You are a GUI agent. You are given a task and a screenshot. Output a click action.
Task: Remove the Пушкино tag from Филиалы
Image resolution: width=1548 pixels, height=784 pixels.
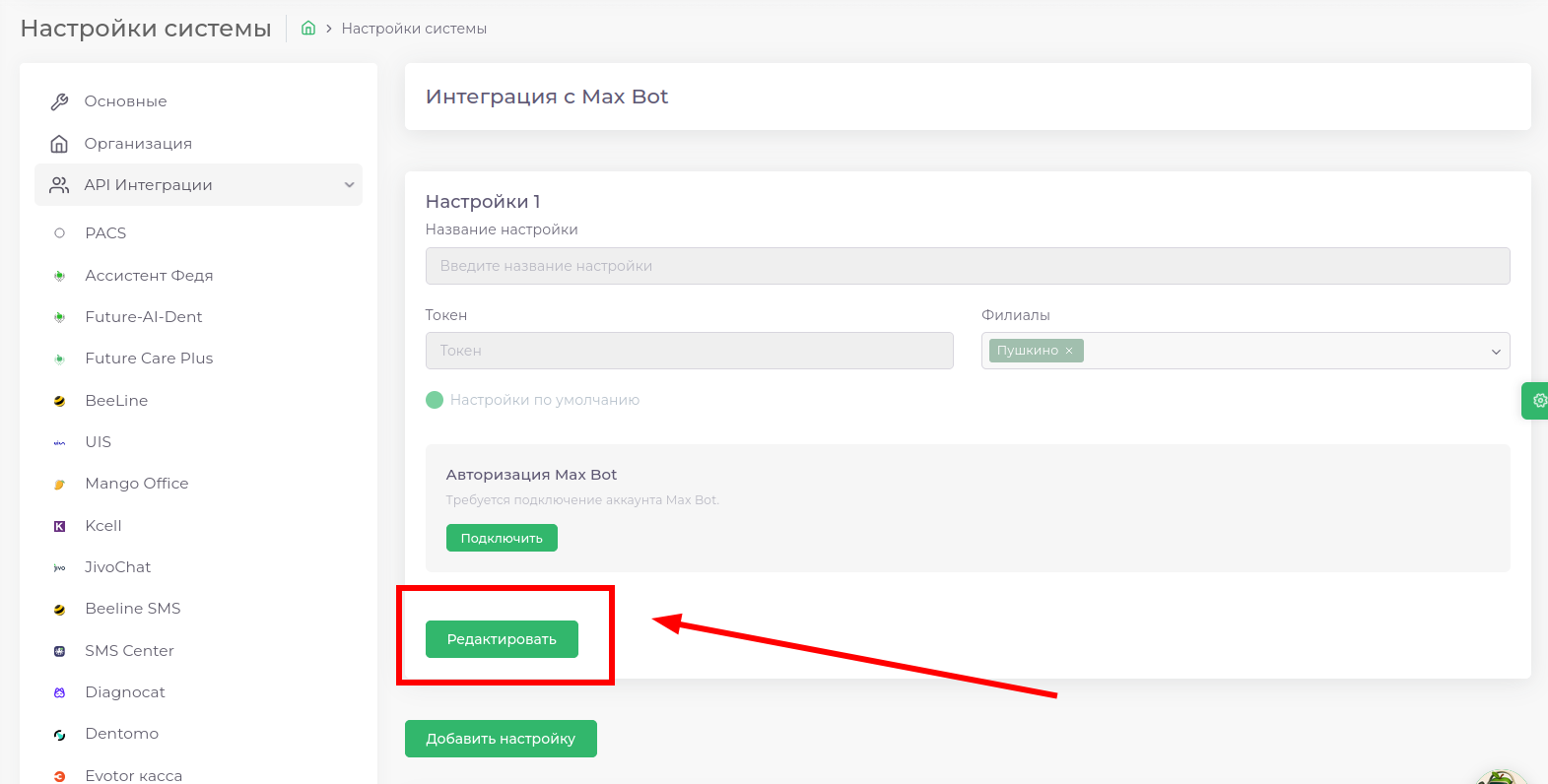1069,351
